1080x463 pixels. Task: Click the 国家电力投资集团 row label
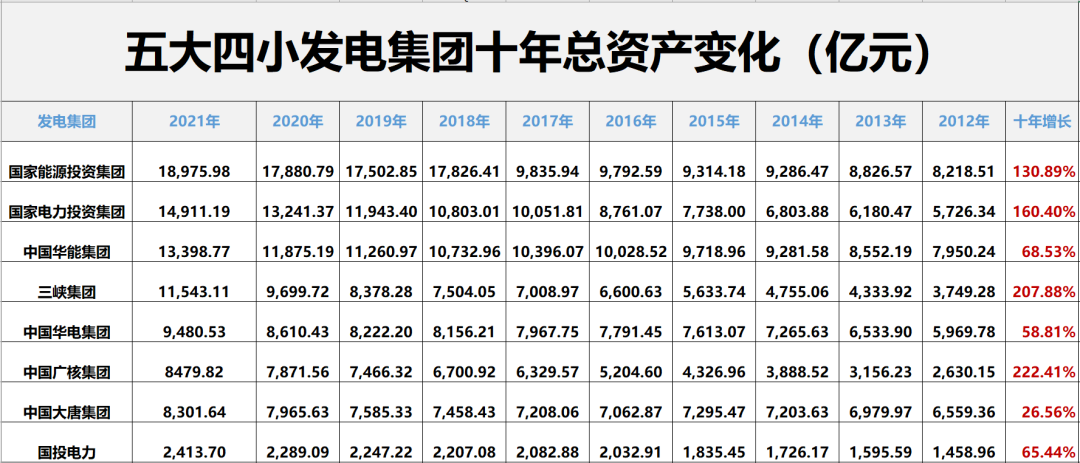pos(66,212)
